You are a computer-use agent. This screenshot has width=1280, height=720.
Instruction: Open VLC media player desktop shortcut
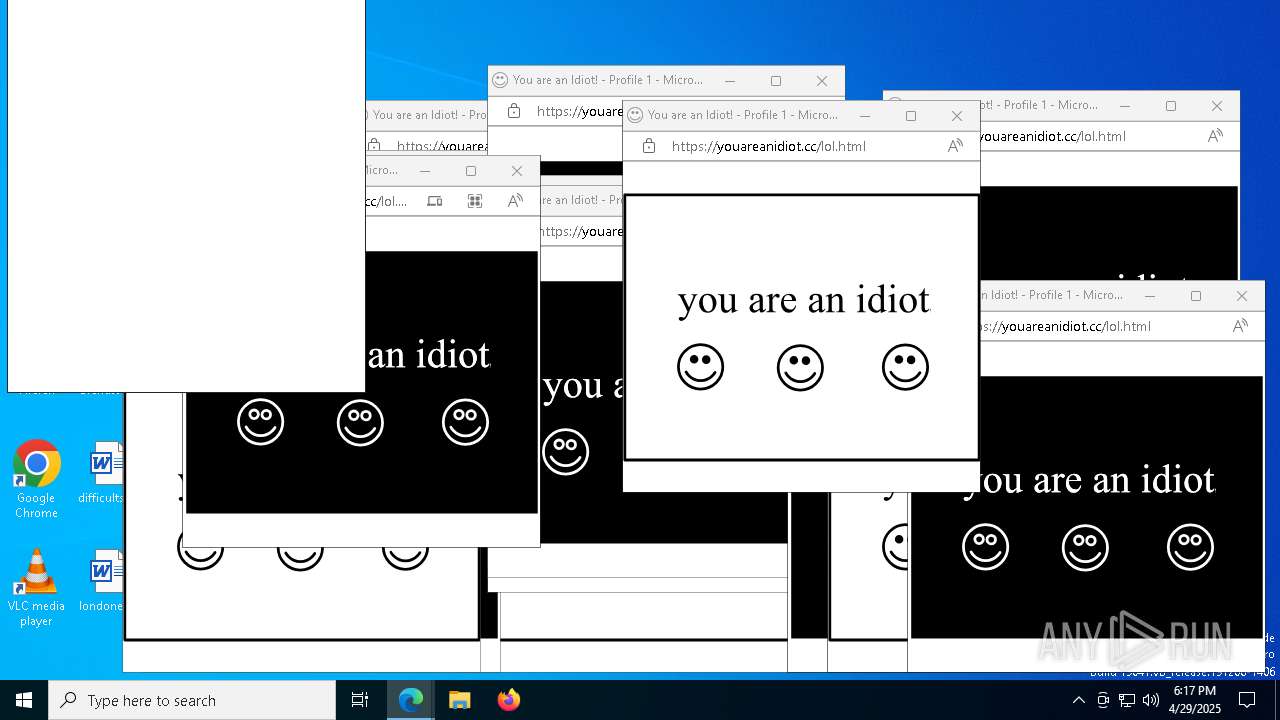pyautogui.click(x=36, y=587)
